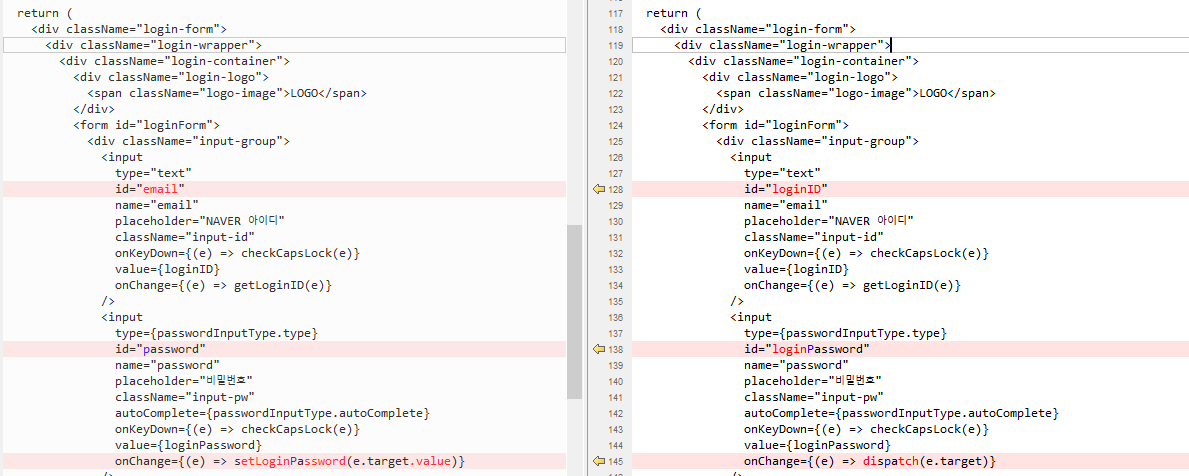This screenshot has height=476, width=1189.
Task: Click right pane's 비밀번호 placeholder line 140
Action: click(x=814, y=381)
